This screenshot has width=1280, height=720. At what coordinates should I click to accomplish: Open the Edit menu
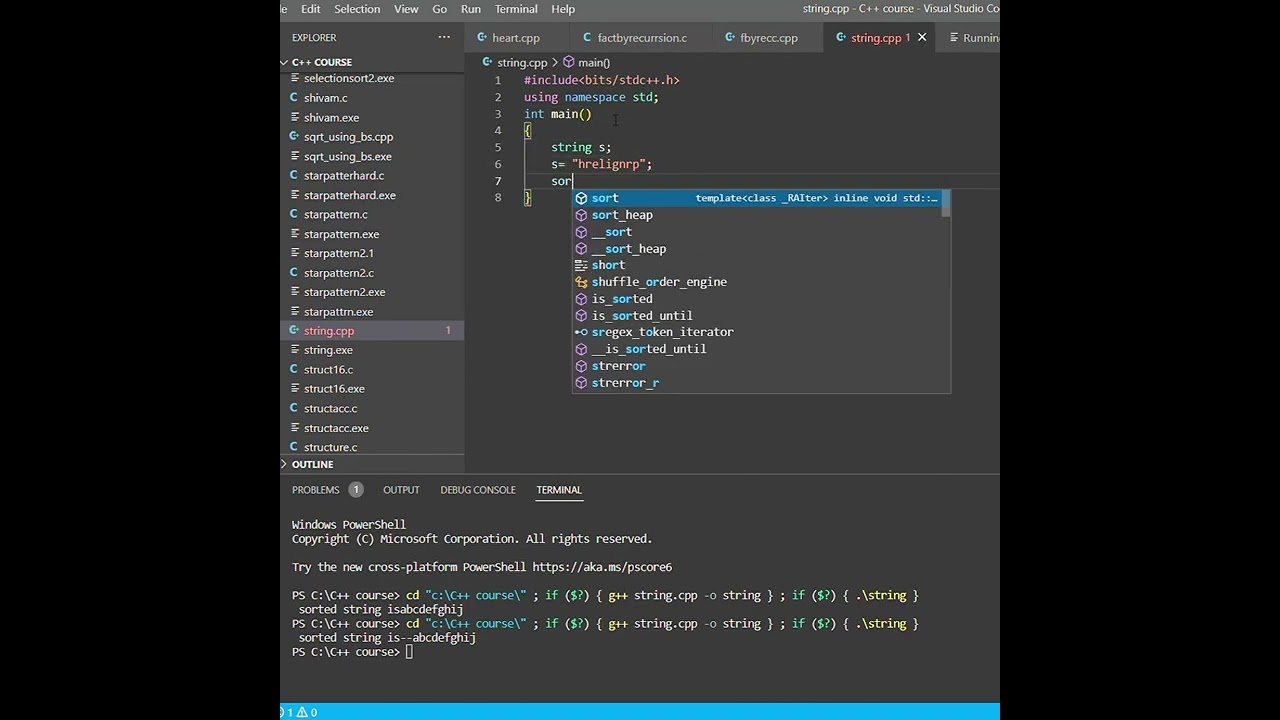[311, 9]
